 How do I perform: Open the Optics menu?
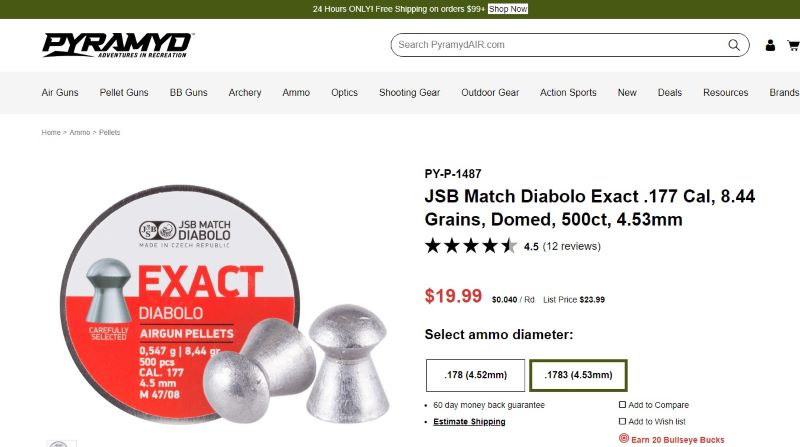pyautogui.click(x=344, y=92)
